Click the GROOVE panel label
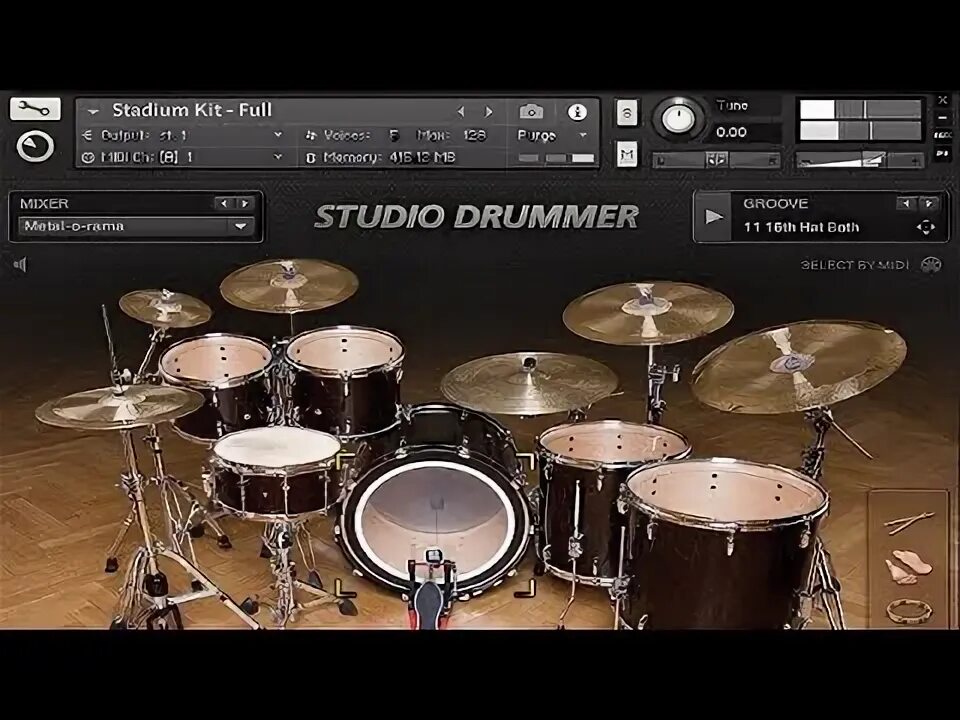Viewport: 960px width, 720px height. [776, 203]
